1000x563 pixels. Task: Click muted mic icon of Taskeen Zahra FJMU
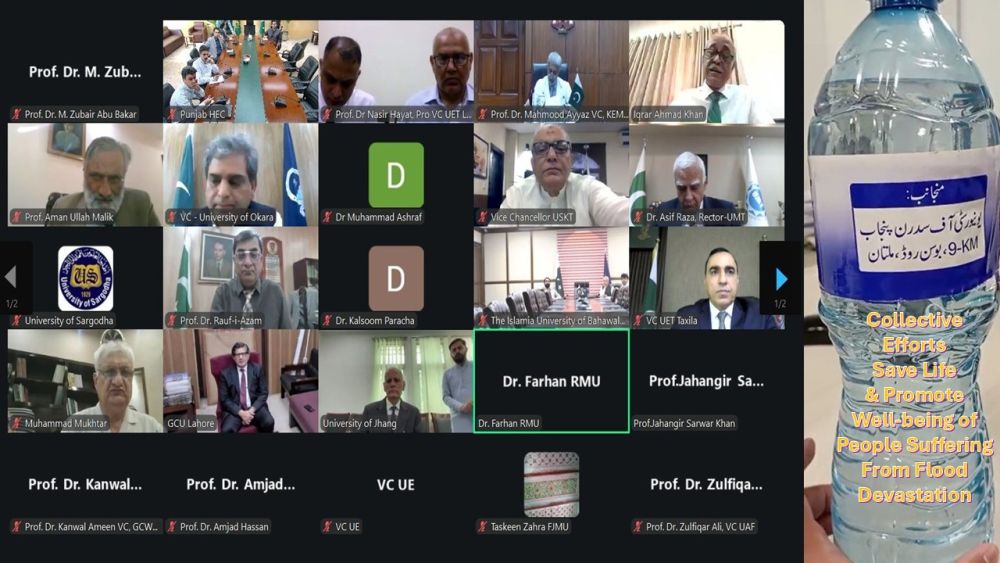coord(483,526)
